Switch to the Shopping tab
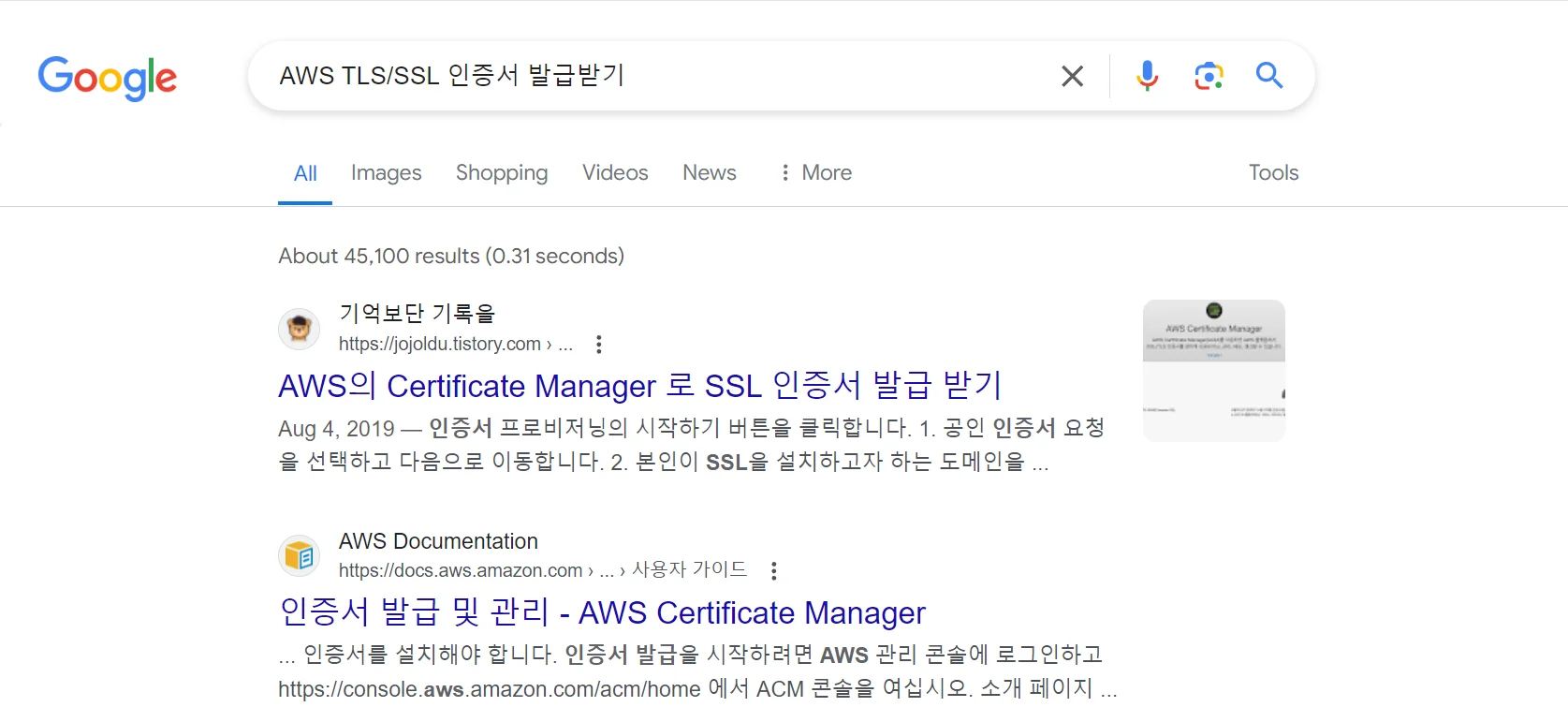 pos(502,172)
